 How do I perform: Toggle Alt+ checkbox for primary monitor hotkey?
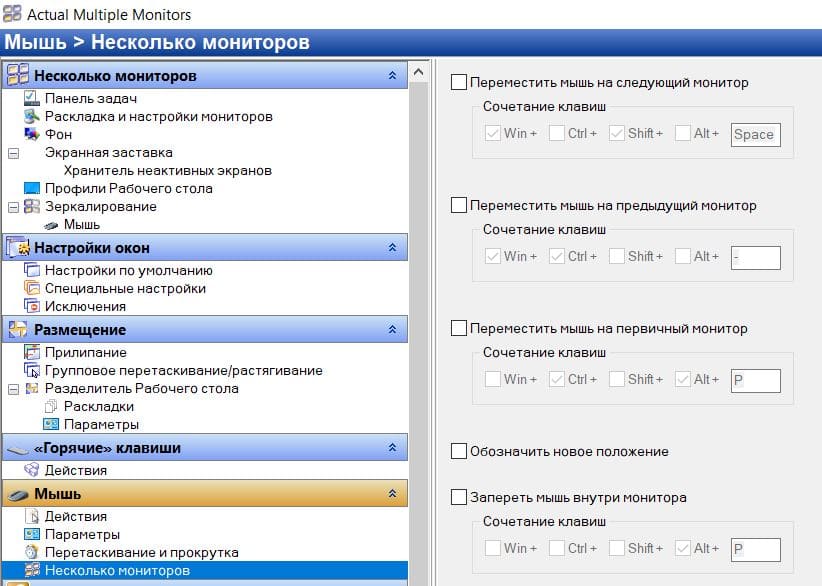pyautogui.click(x=683, y=379)
